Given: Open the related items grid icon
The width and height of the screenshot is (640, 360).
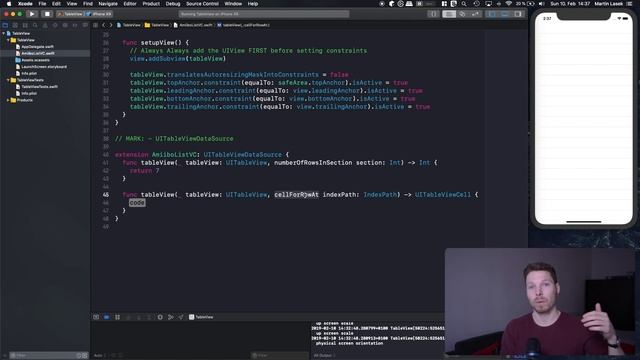Looking at the screenshot, I should 95,25.
